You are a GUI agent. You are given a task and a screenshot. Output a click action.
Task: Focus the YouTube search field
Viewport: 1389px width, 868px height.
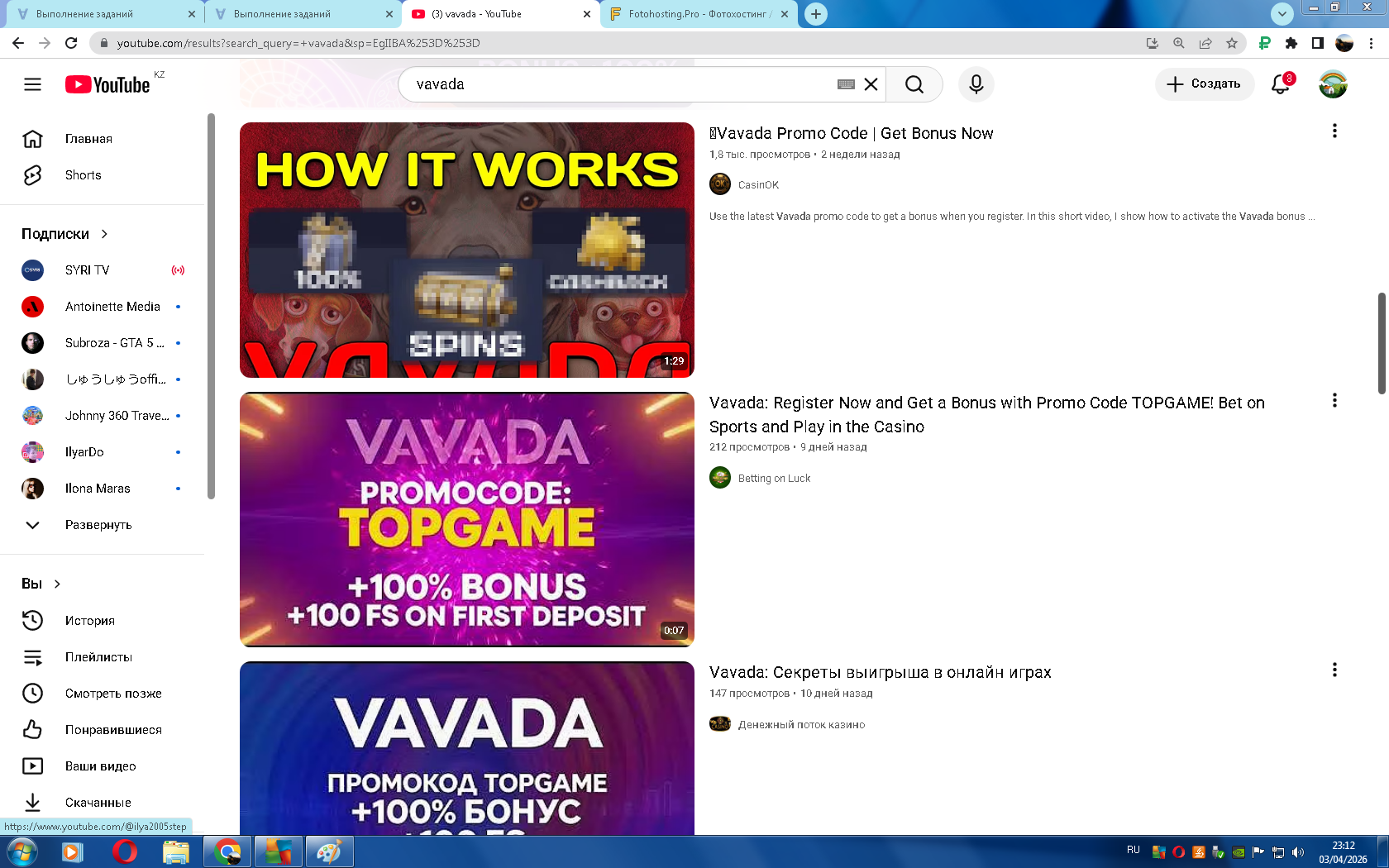pos(624,84)
